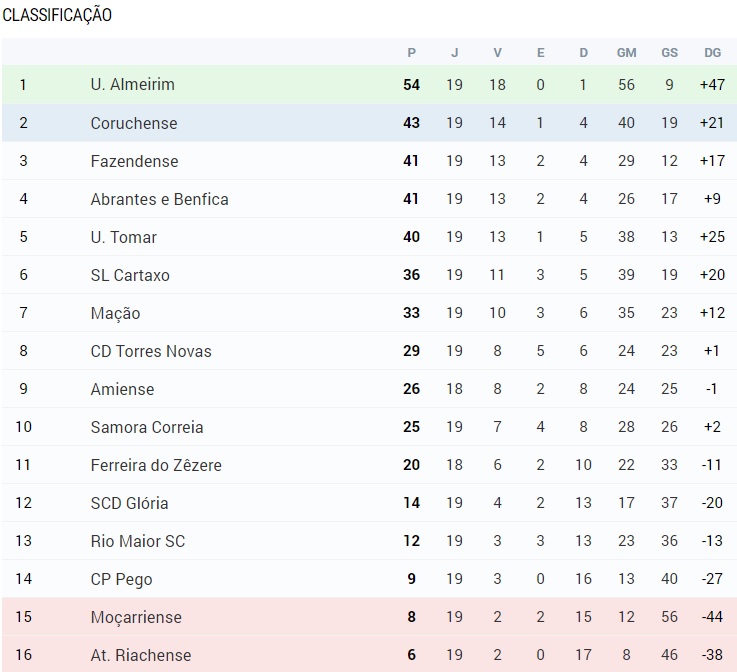
Task: Select Abrantes e Benfica in table
Action: pos(159,199)
